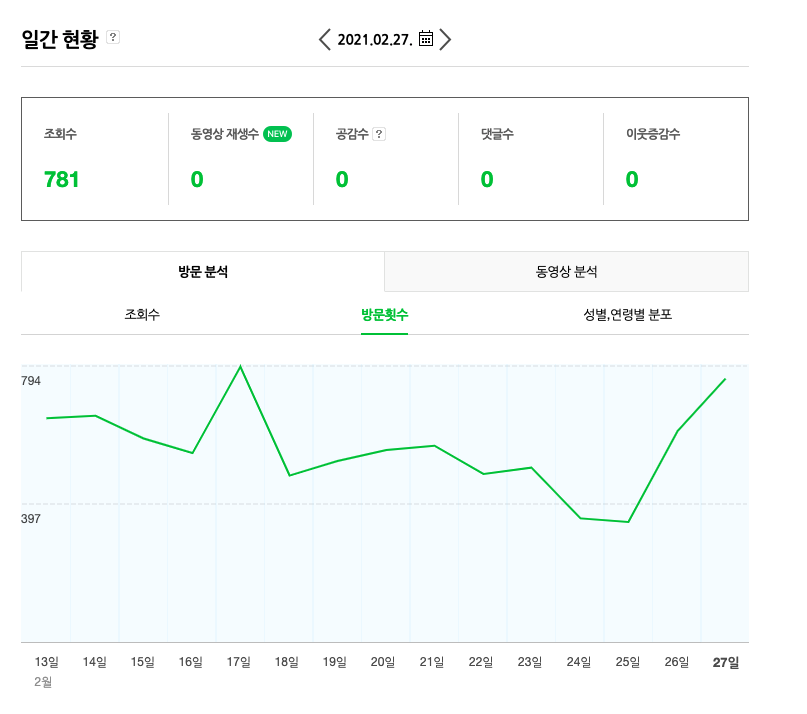Screen dimensions: 807x714
Task: Select the 16일 date on the chart axis
Action: pyautogui.click(x=190, y=662)
